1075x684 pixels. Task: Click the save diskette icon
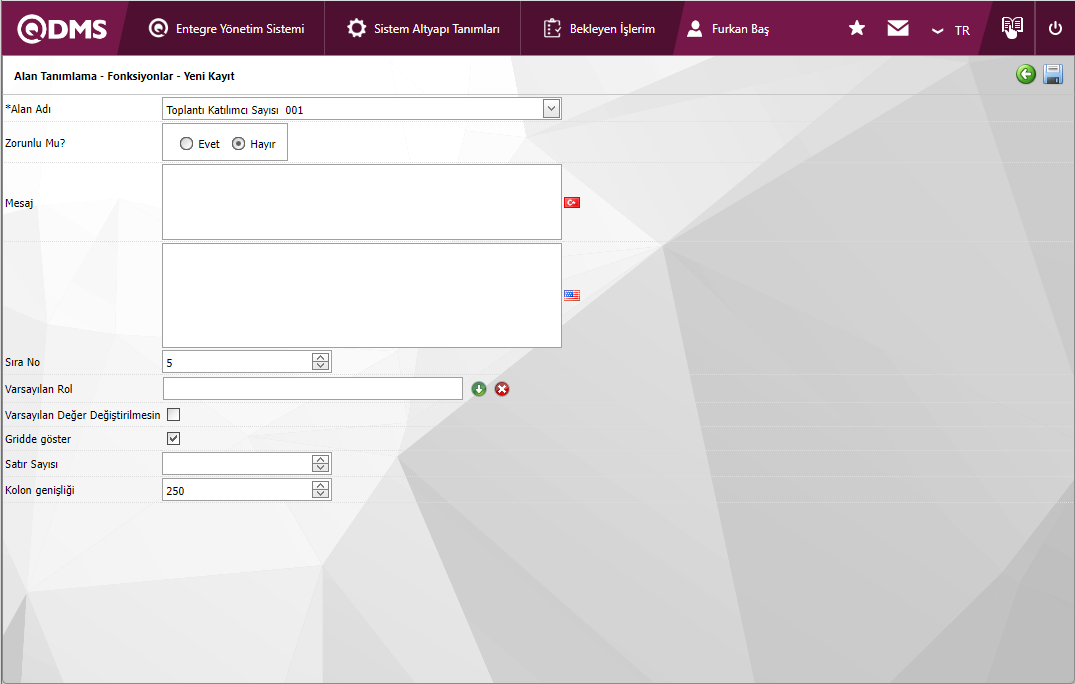(x=1053, y=74)
